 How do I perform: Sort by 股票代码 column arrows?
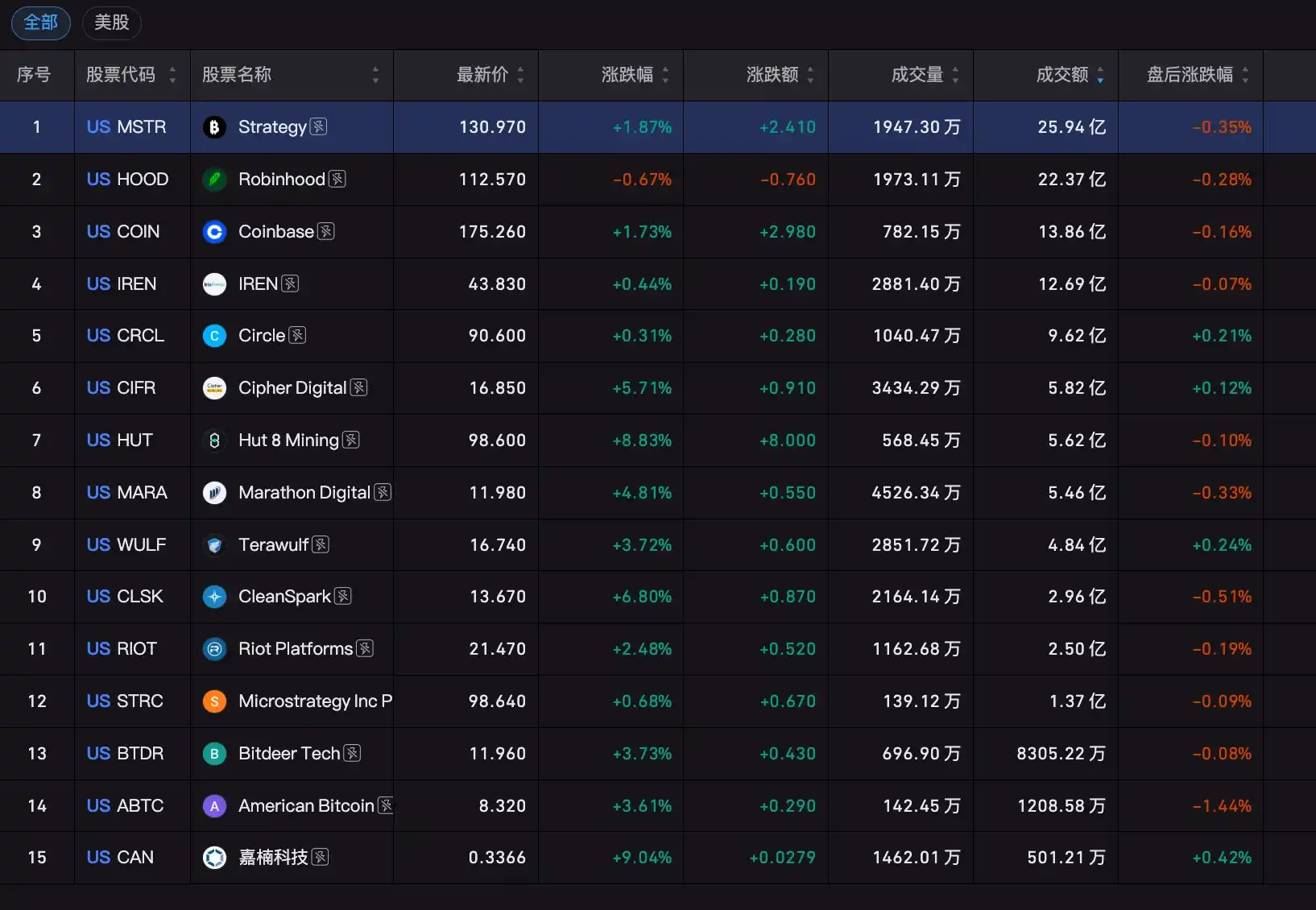(172, 75)
